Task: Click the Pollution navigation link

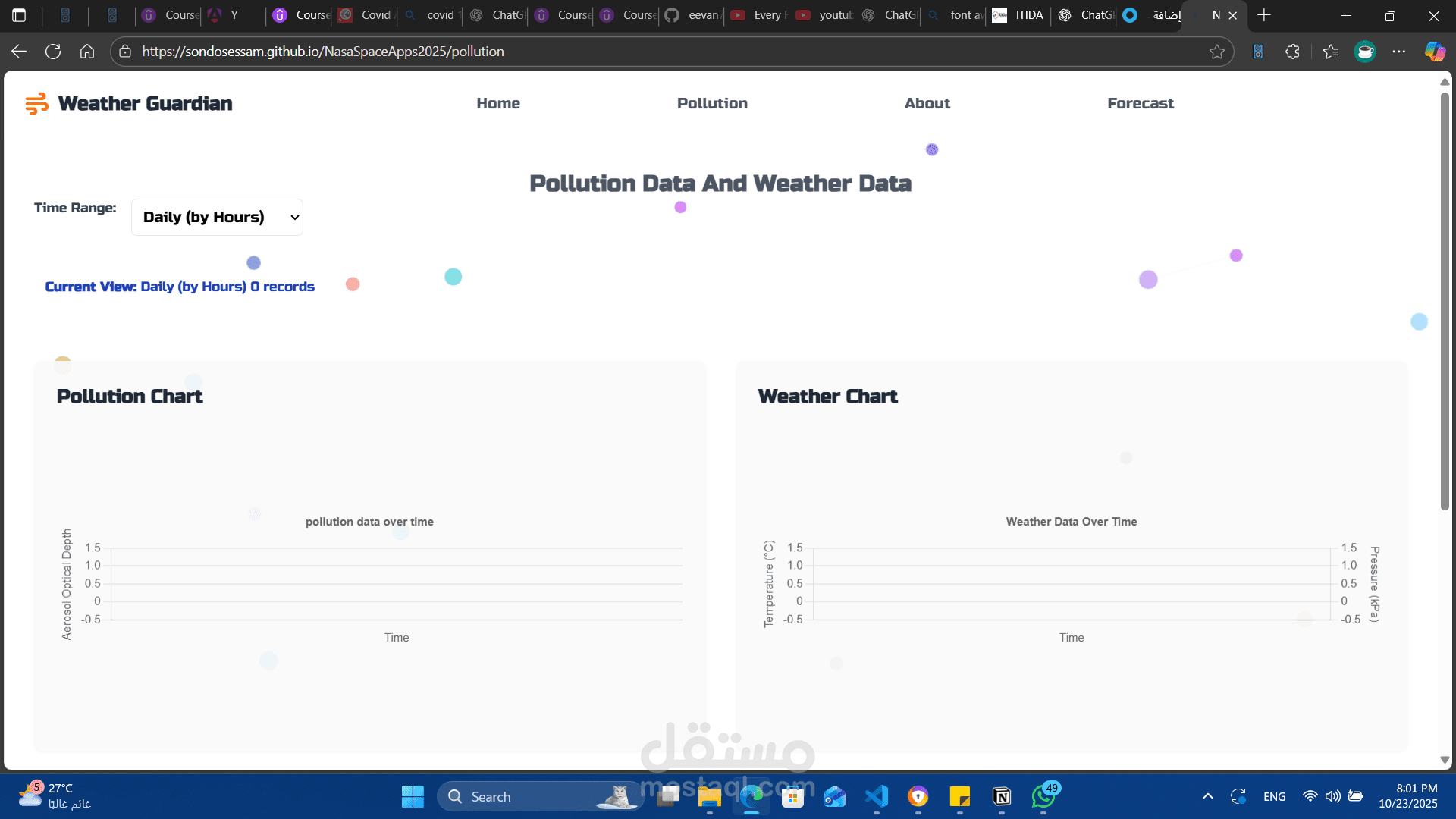Action: (x=712, y=104)
